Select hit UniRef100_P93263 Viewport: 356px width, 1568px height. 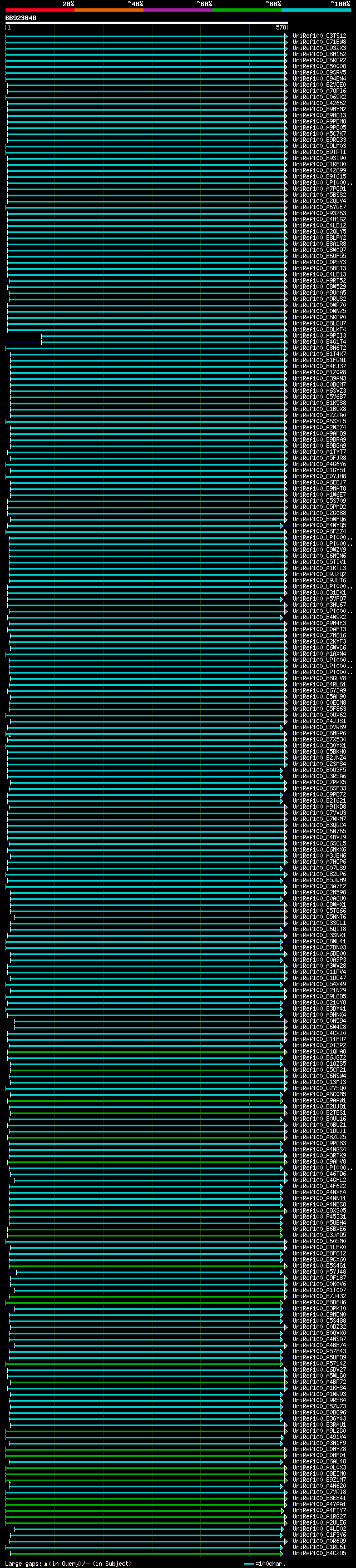pyautogui.click(x=319, y=213)
